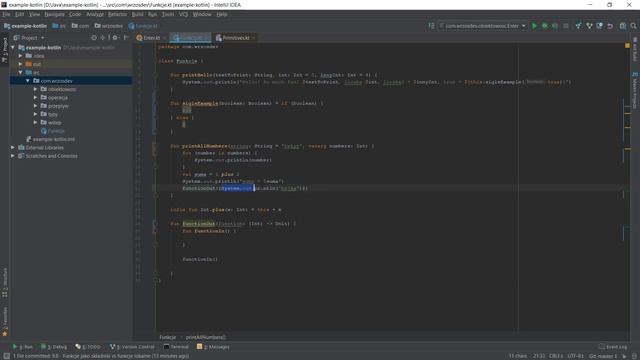640x360 pixels.
Task: Open Structure tool window on left edge
Action: pyautogui.click(x=5, y=282)
